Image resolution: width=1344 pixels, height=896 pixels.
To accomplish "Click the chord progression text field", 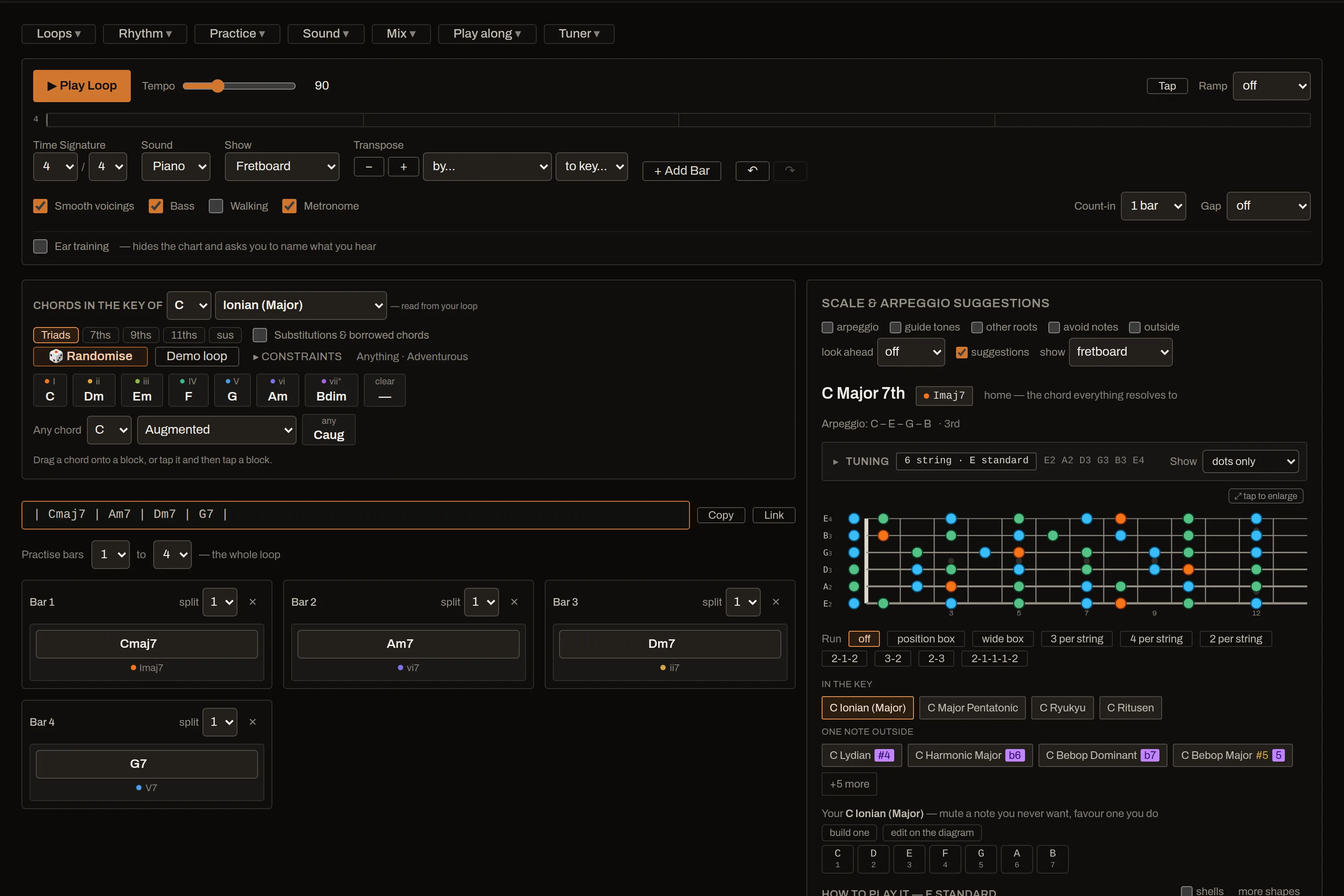I will pyautogui.click(x=355, y=515).
